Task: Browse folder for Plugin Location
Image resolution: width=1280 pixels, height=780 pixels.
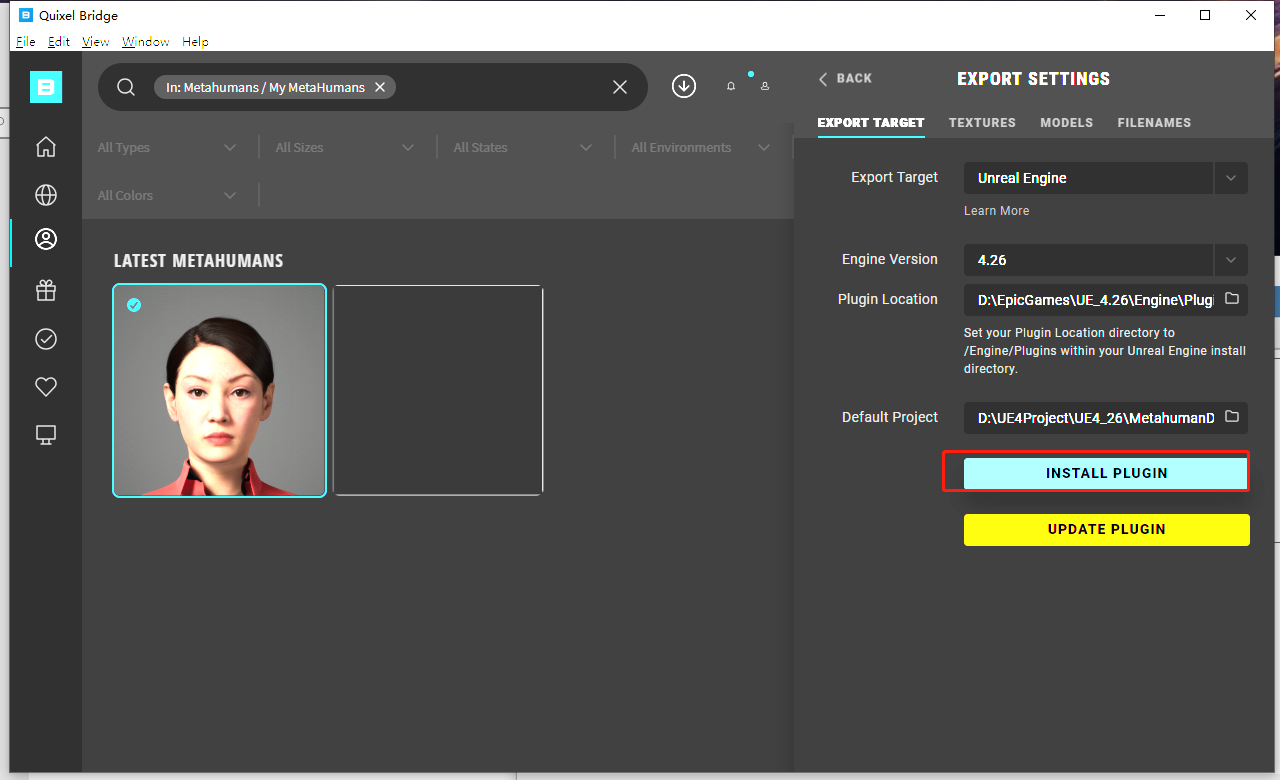Action: (1232, 299)
